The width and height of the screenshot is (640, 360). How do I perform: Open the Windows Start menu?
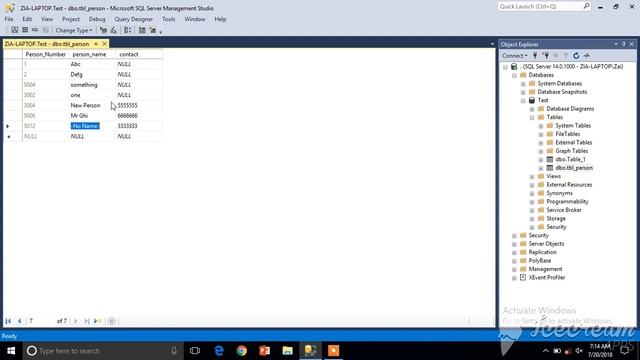(x=11, y=351)
